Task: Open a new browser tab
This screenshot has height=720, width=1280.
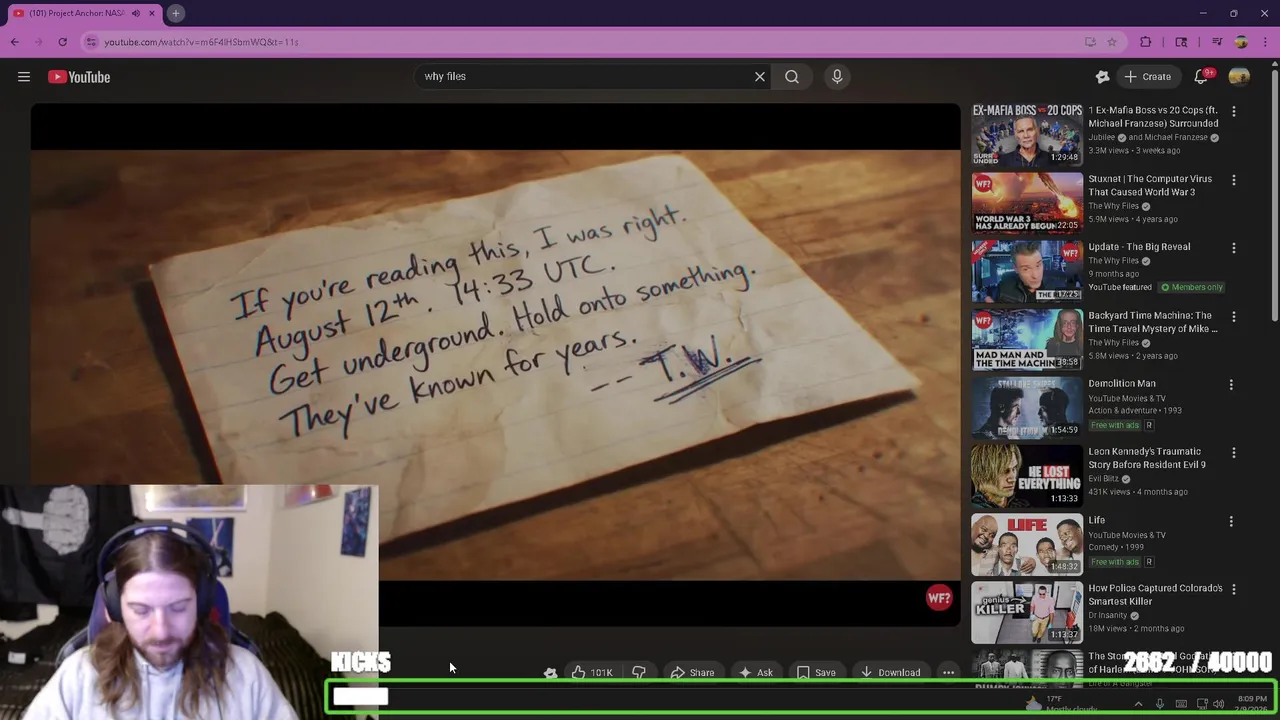Action: tap(175, 13)
